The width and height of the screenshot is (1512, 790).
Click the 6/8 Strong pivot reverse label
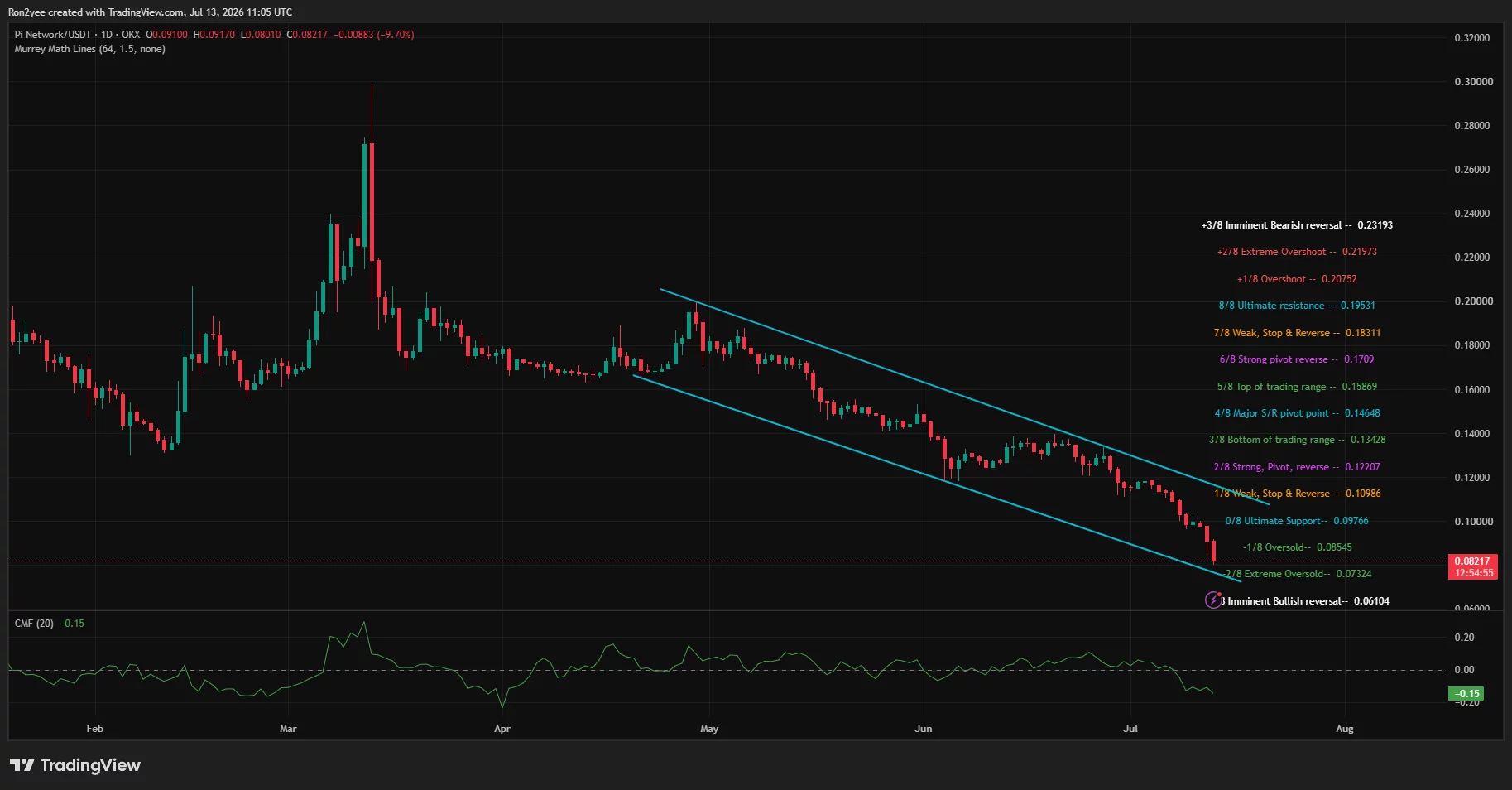[1297, 359]
